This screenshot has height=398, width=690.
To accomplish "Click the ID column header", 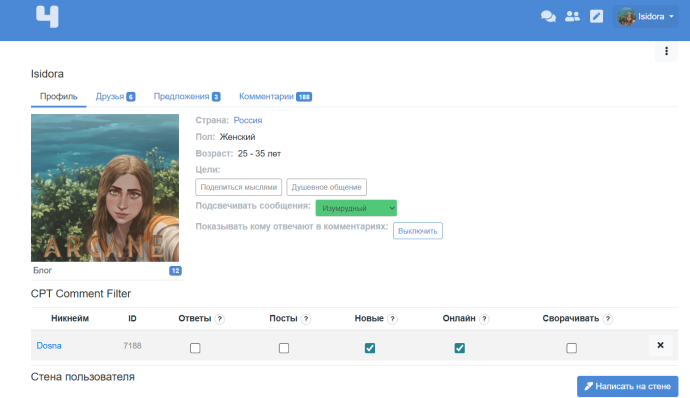I will coord(132,318).
